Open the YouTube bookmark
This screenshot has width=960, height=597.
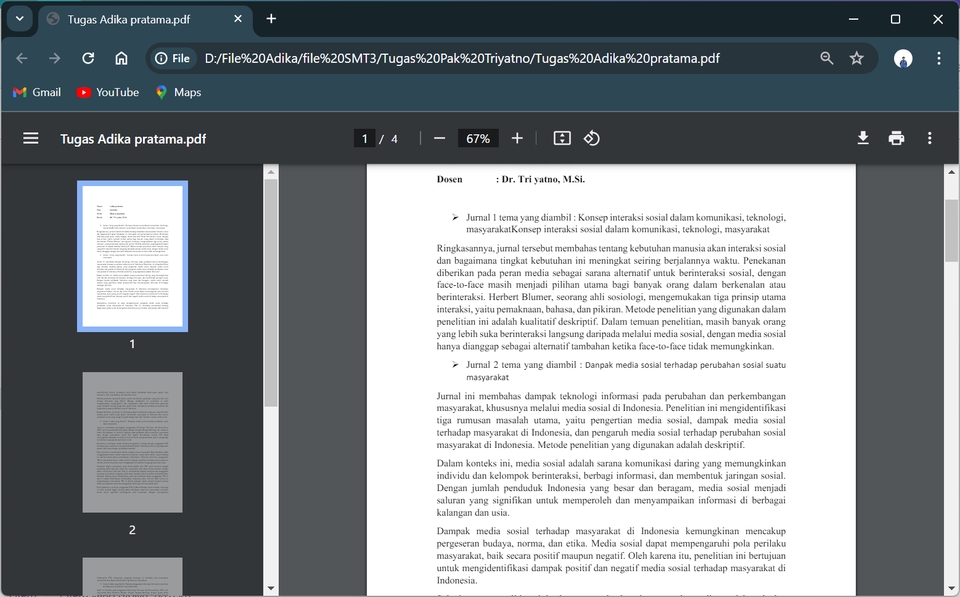108,92
